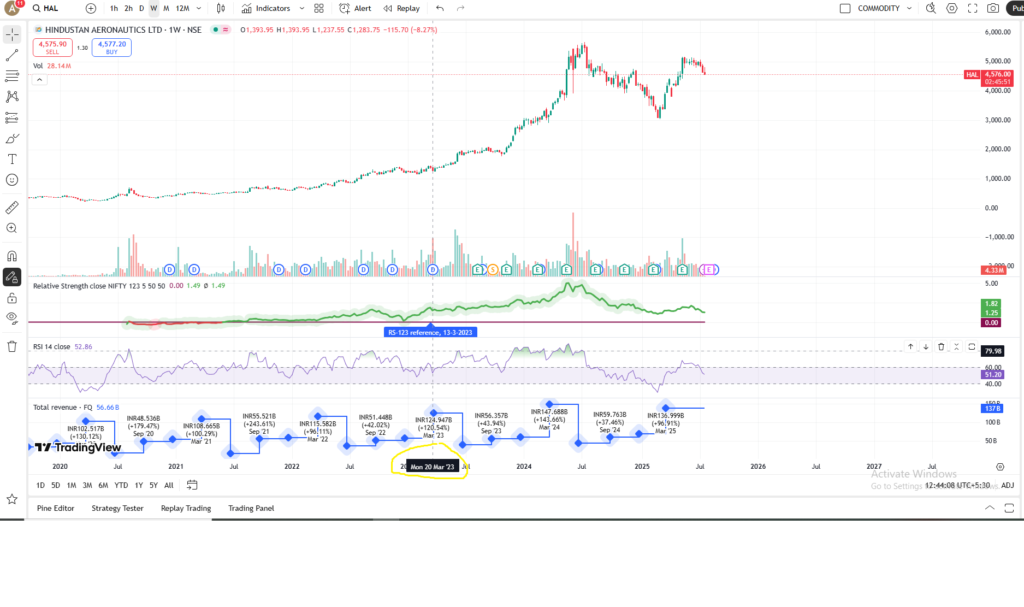Open the Indicators dialog

(x=266, y=8)
